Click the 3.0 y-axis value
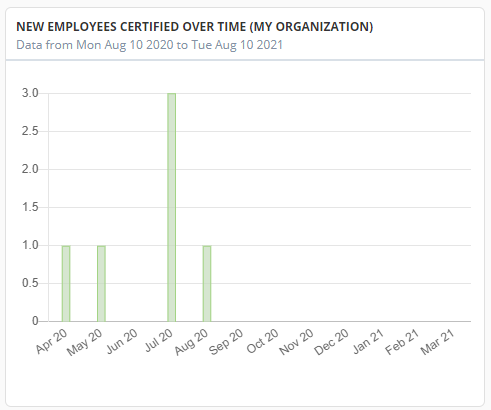491x410 pixels. coord(30,93)
